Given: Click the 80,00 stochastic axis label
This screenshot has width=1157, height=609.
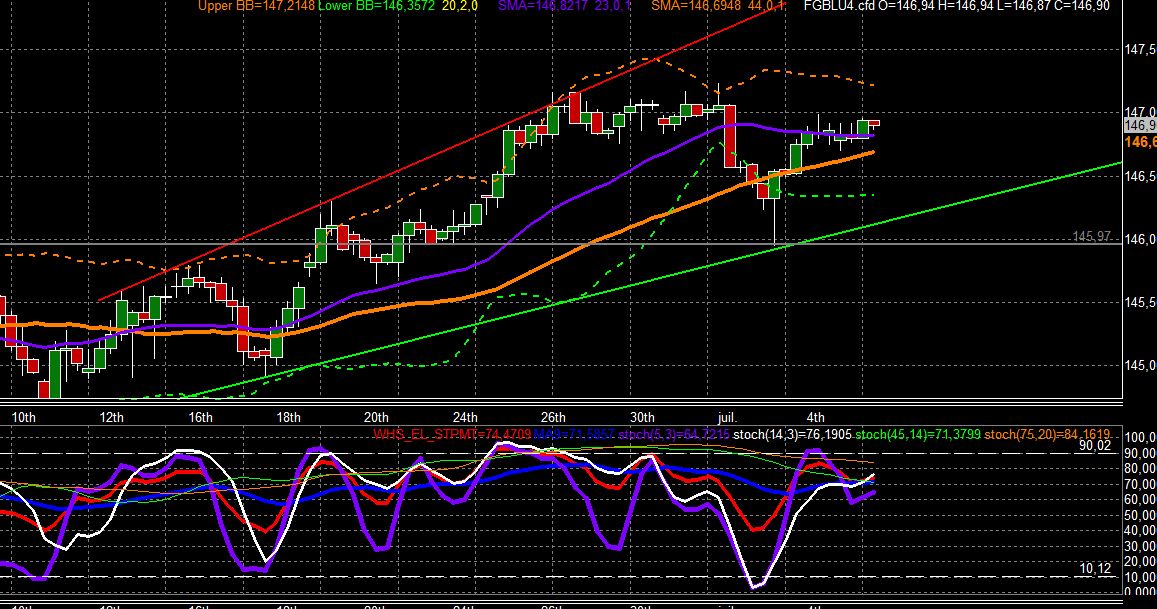Looking at the screenshot, I should [x=1141, y=468].
